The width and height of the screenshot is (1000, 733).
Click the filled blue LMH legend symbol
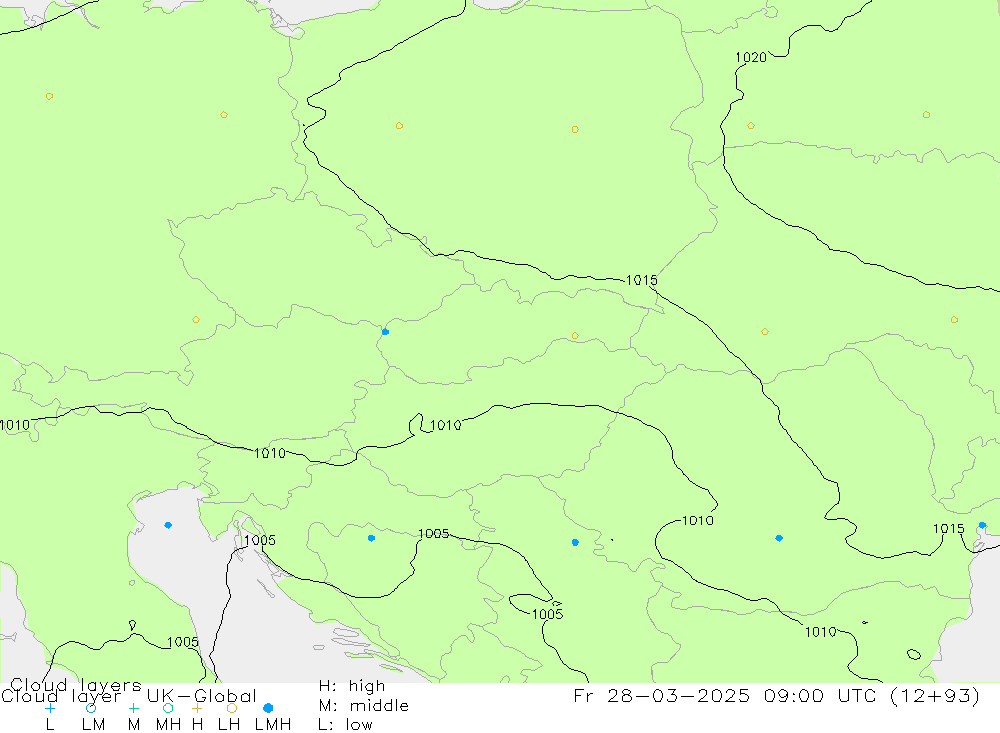coord(268,708)
